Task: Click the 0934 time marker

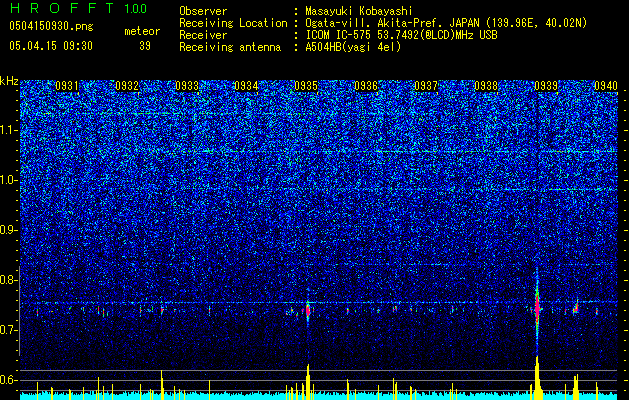Action: coord(246,86)
